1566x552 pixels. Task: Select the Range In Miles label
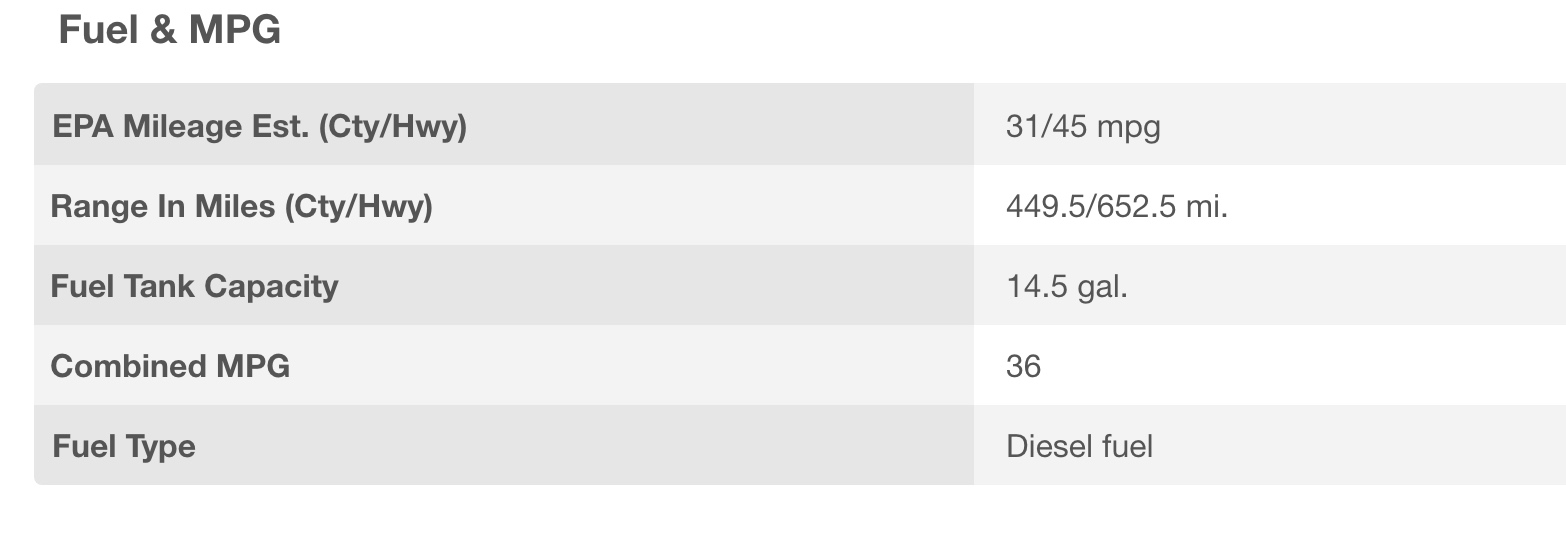pos(241,207)
